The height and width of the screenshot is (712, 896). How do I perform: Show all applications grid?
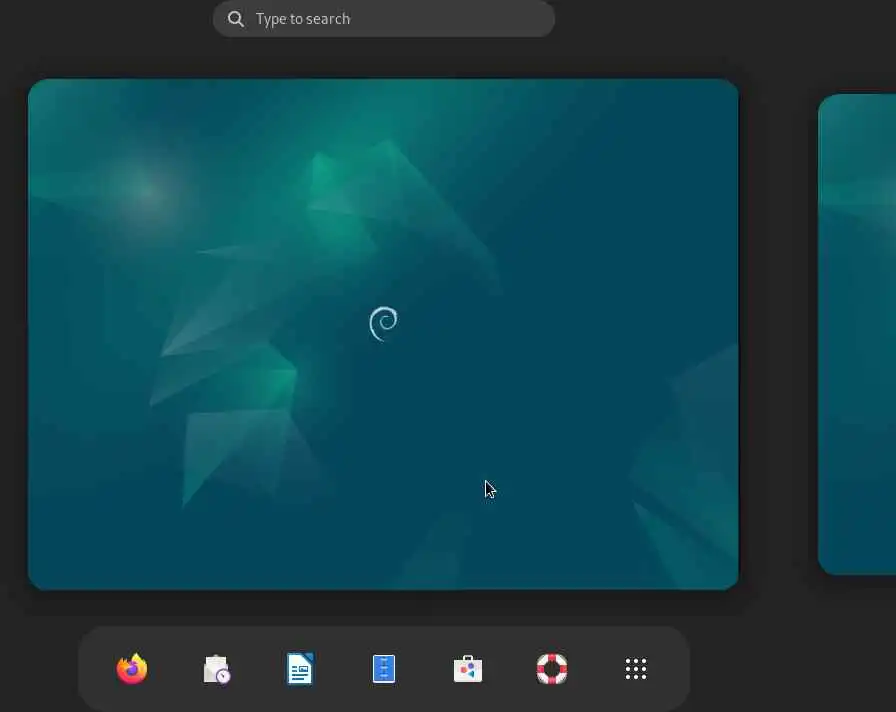pos(636,669)
